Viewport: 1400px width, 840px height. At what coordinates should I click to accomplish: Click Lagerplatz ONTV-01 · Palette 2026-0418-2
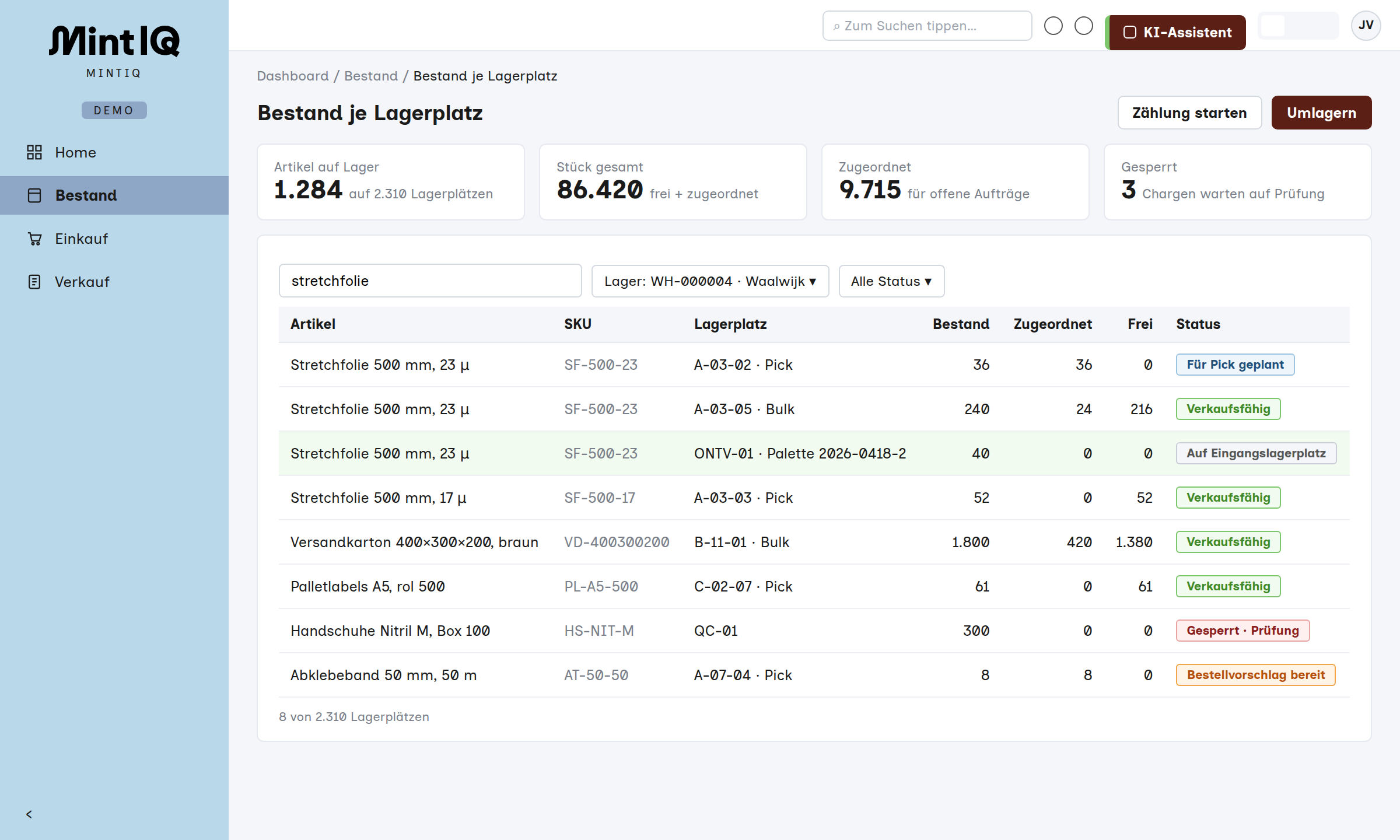(x=800, y=453)
